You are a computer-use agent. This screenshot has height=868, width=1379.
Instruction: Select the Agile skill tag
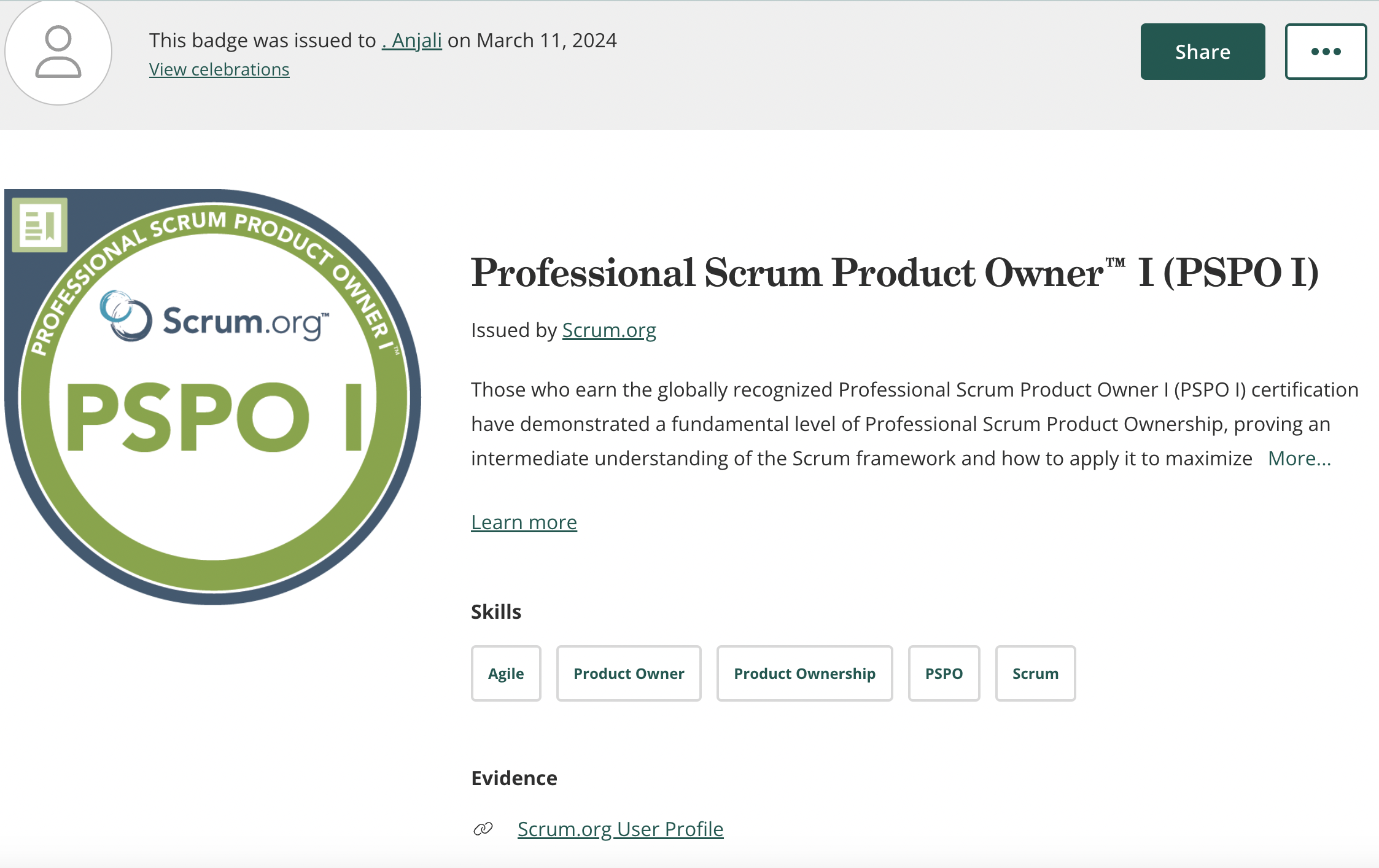tap(506, 673)
